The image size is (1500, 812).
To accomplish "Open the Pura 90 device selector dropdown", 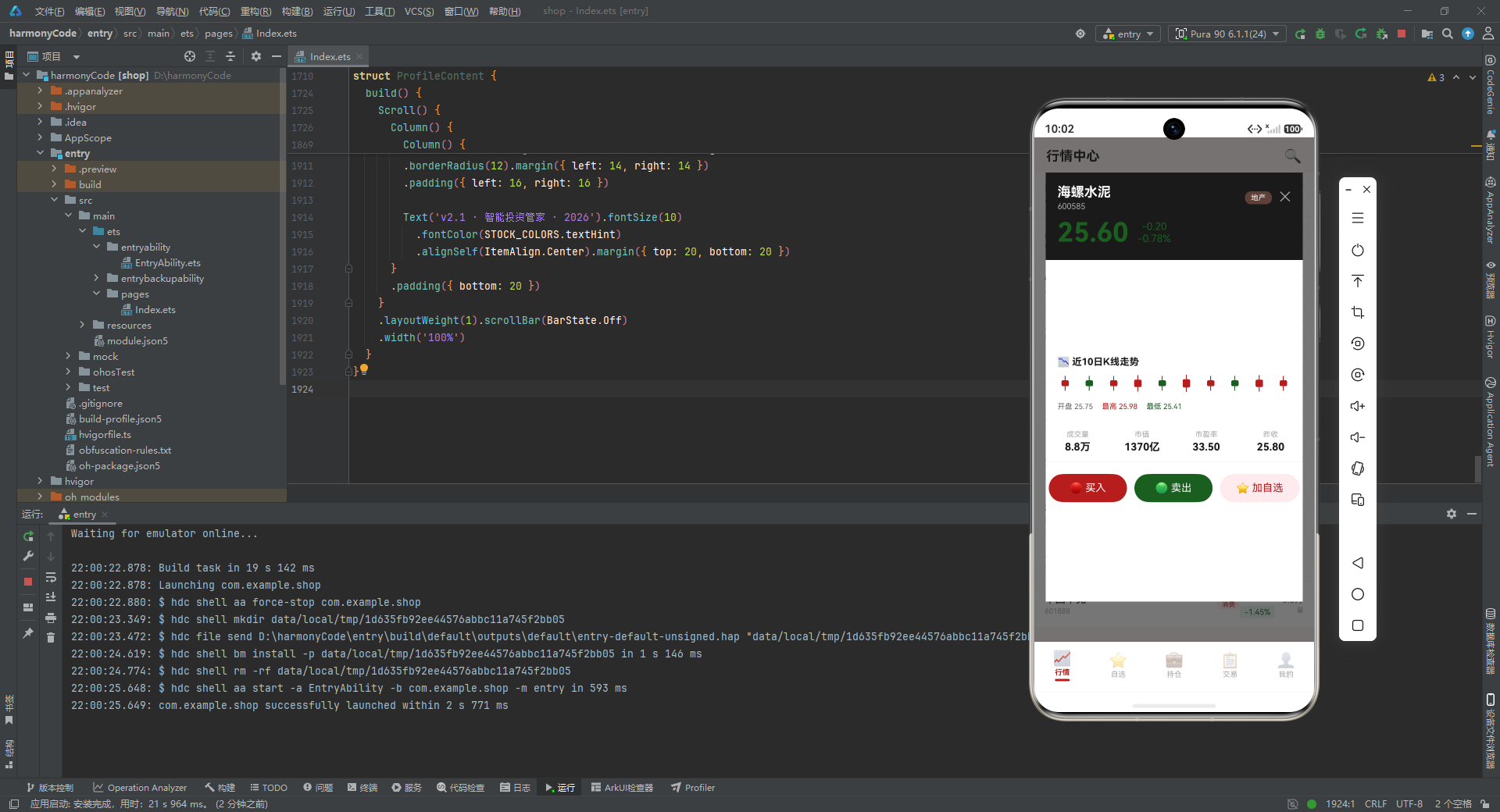I will click(1227, 34).
